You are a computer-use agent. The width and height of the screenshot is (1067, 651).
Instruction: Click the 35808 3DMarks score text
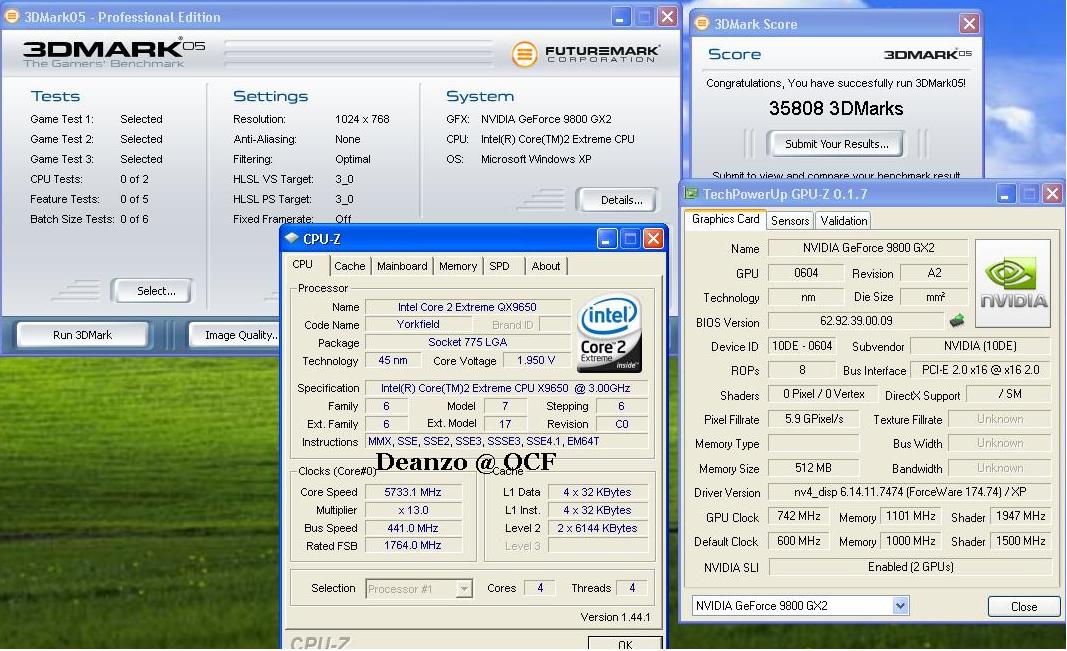tap(836, 108)
